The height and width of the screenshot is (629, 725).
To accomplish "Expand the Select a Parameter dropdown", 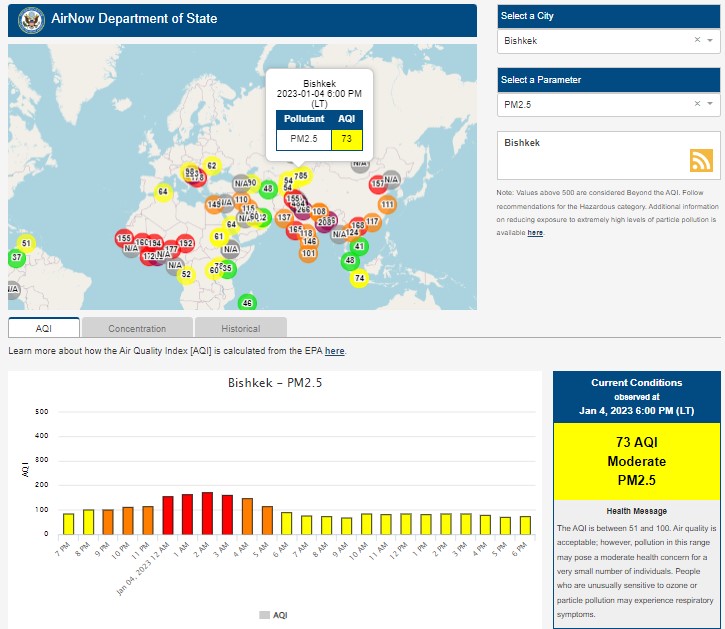I will click(710, 104).
